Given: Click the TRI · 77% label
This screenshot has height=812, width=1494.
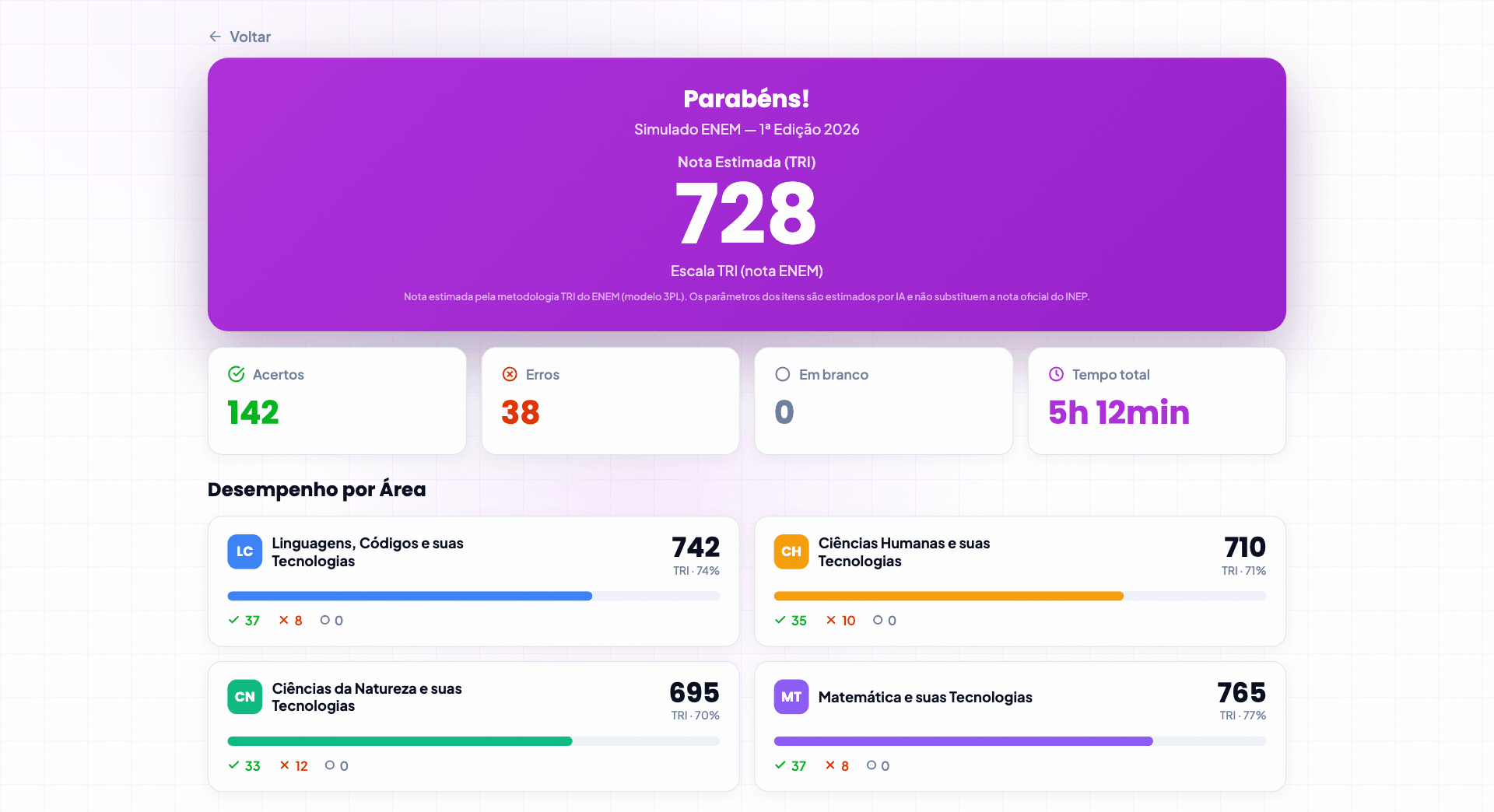Looking at the screenshot, I should 1243,716.
